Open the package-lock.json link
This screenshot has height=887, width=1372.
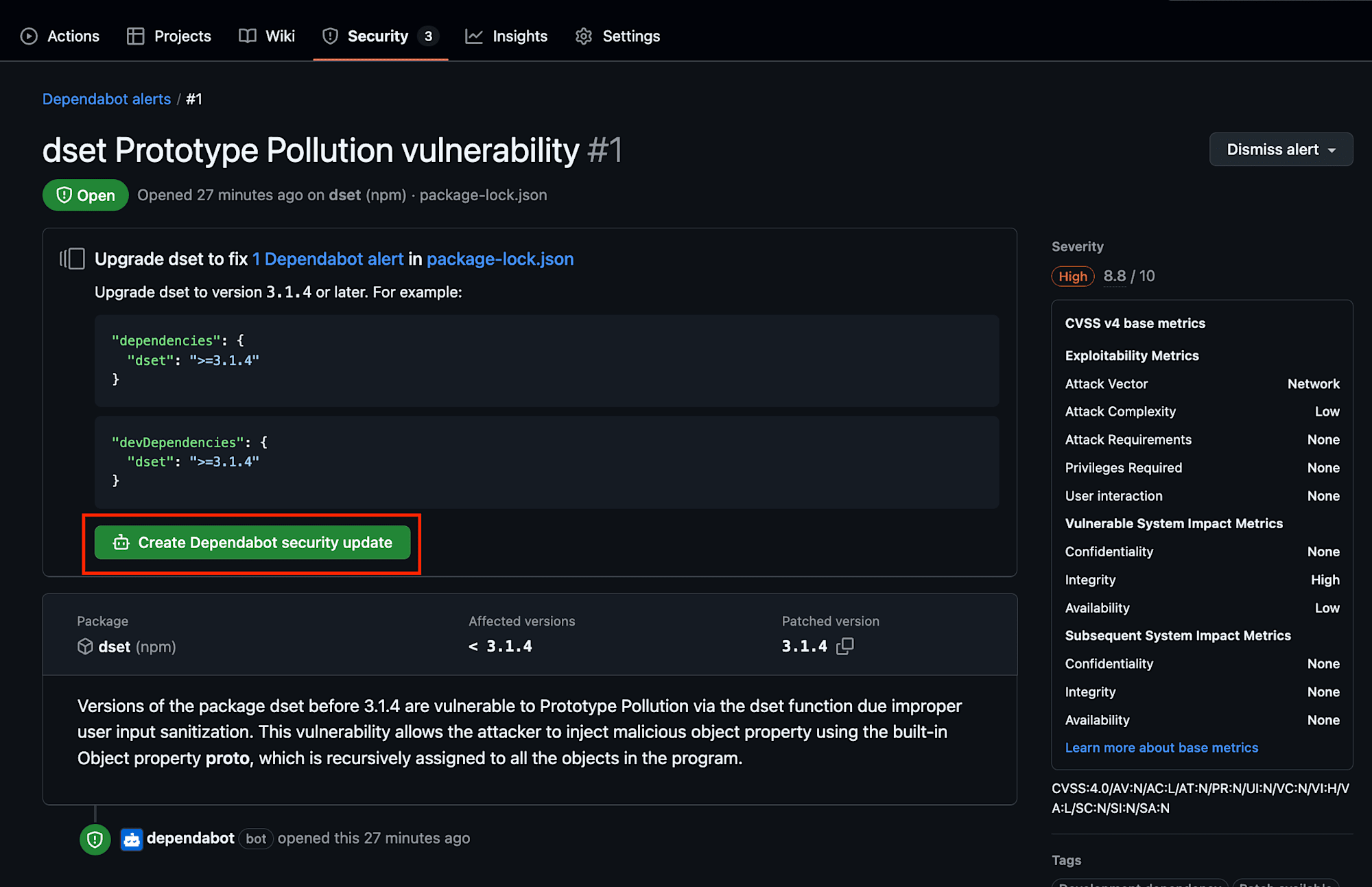click(500, 259)
